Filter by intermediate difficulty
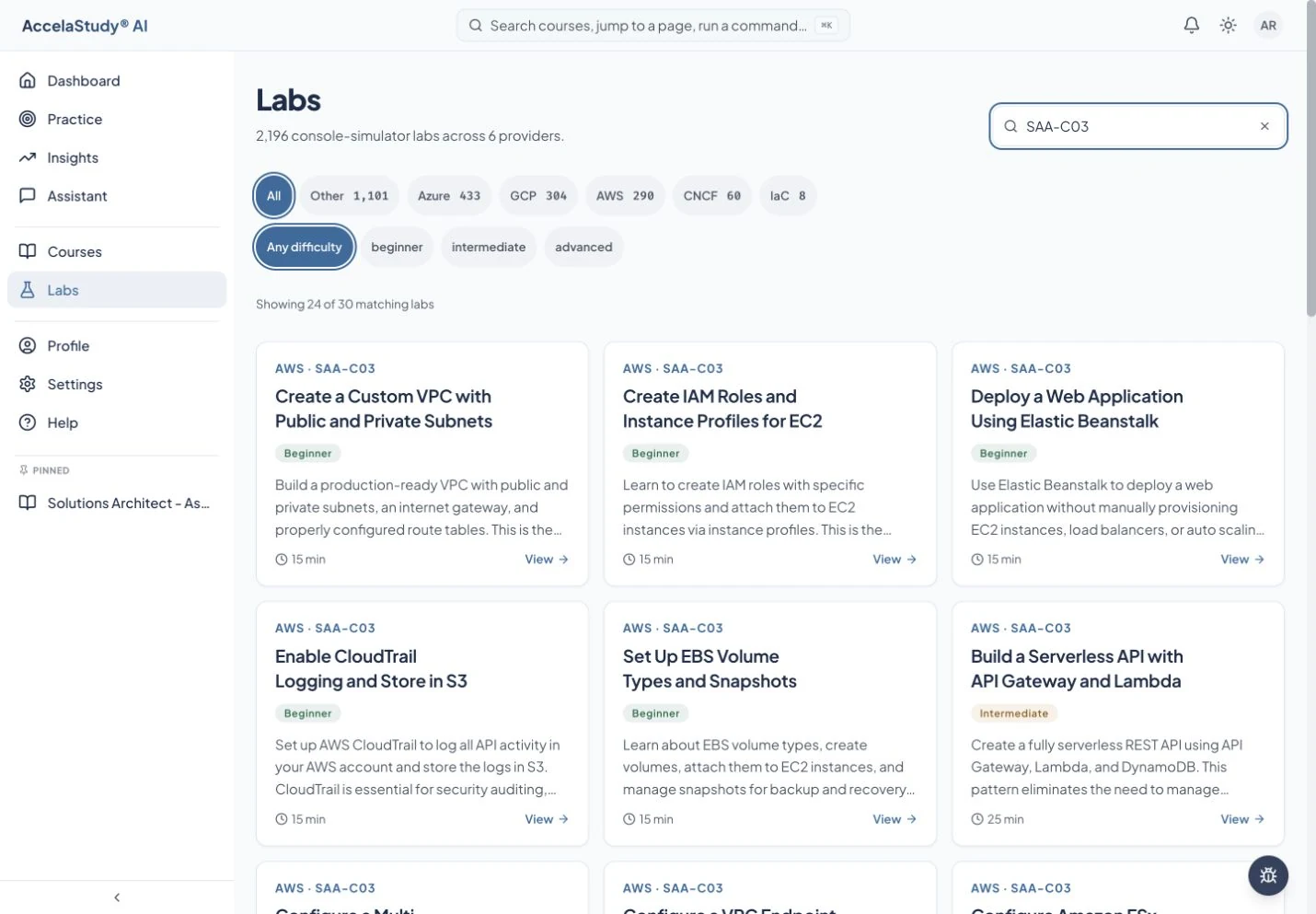 489,248
